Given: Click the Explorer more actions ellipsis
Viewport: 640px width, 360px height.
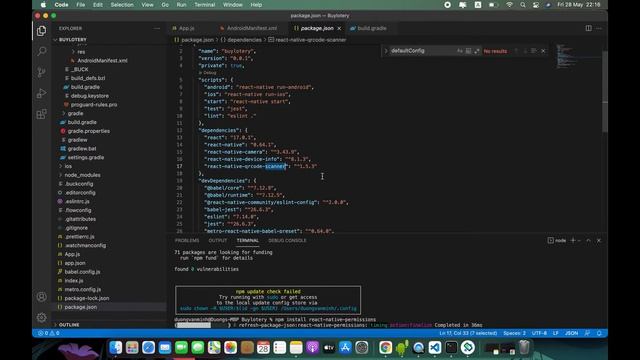Looking at the screenshot, I should [157, 28].
